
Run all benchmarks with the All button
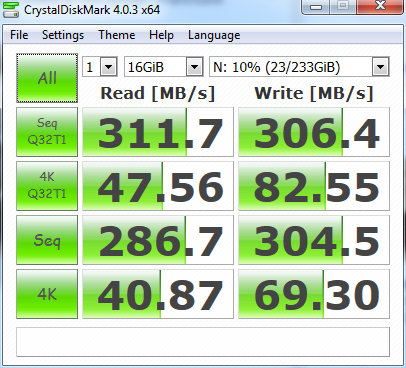(x=47, y=78)
